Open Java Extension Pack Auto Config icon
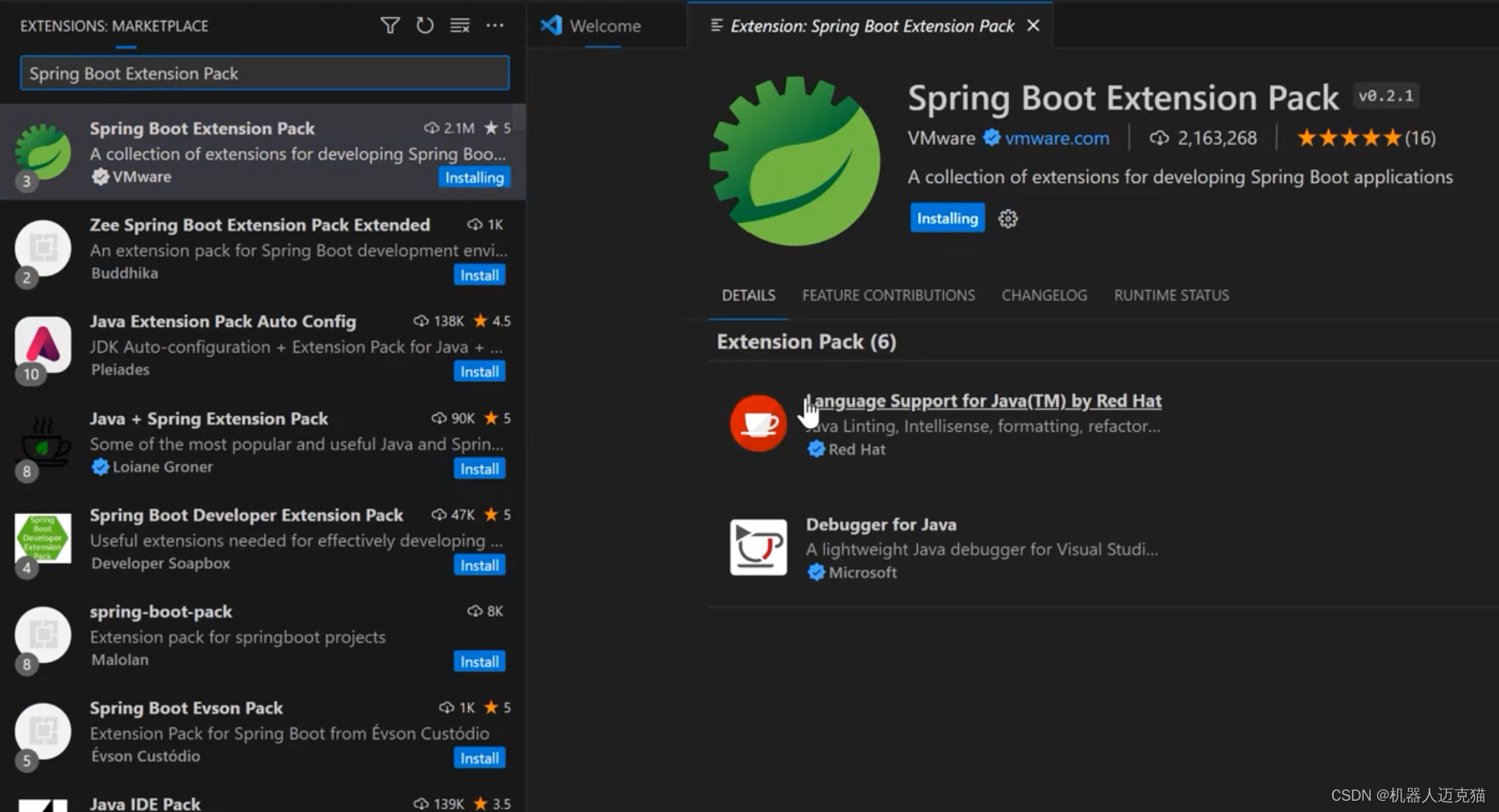 43,346
